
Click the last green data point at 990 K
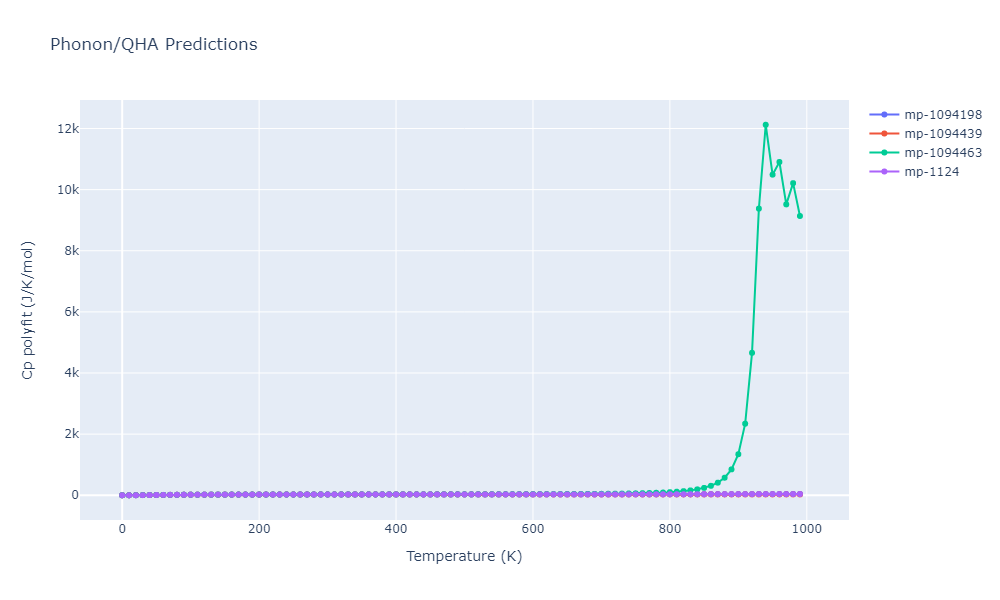800,216
